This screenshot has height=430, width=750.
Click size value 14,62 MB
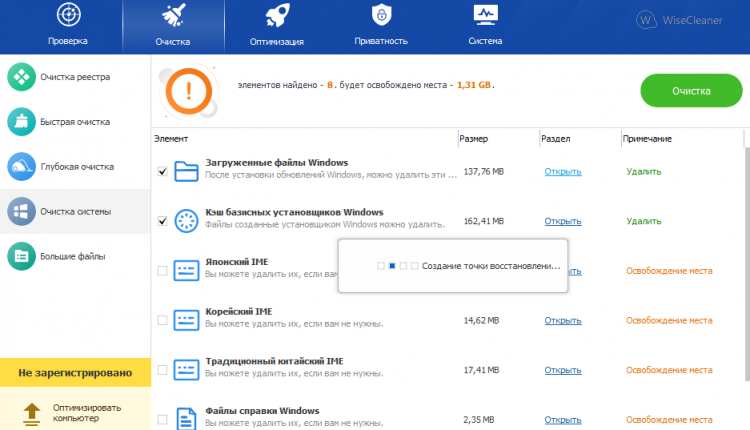coord(481,320)
